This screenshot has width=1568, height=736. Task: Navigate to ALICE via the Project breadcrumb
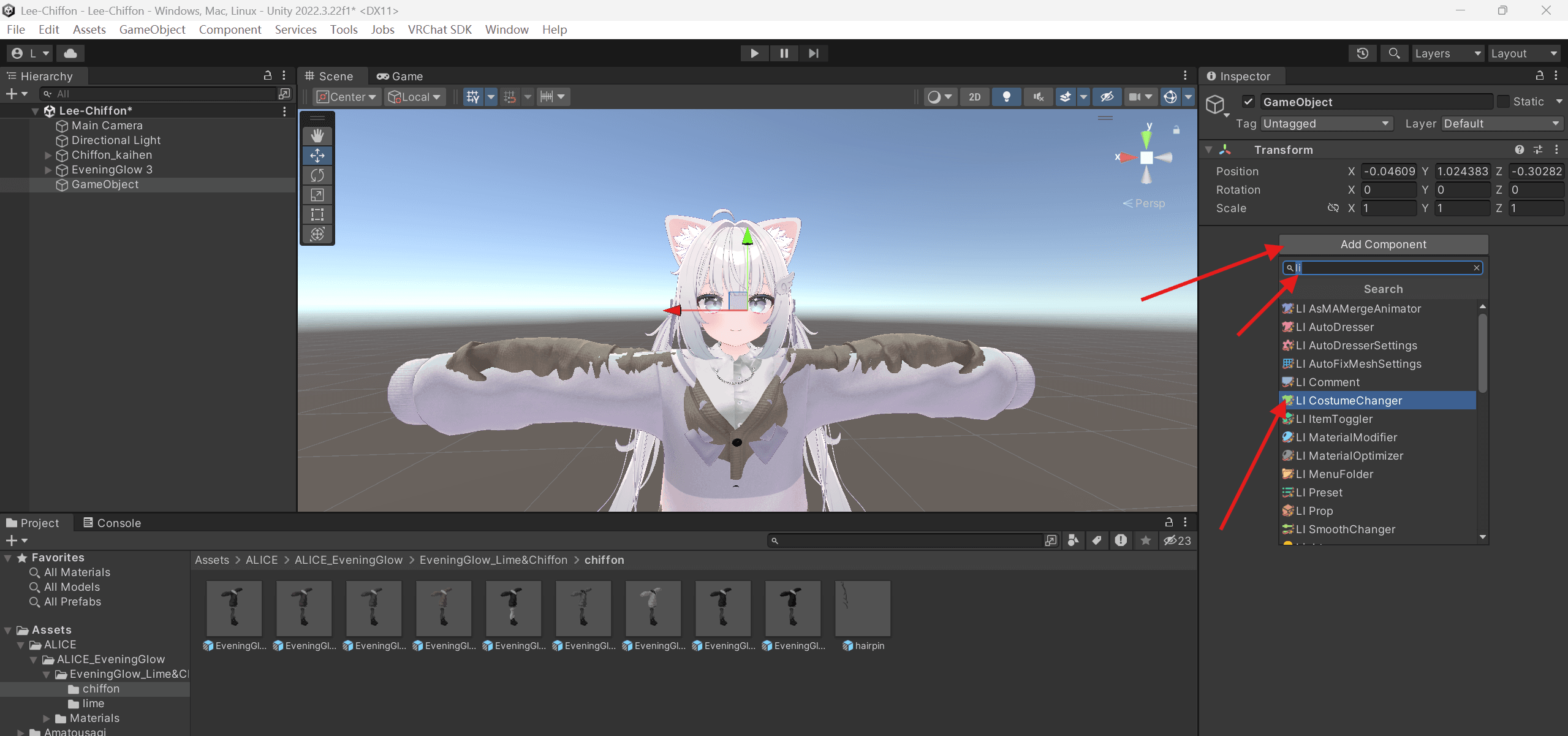point(262,560)
